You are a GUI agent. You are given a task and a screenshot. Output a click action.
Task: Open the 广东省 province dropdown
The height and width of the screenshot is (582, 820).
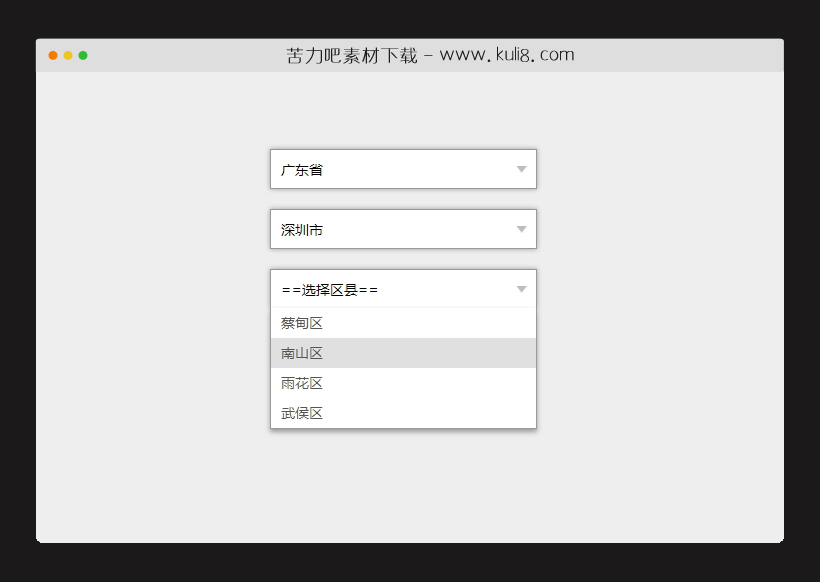pyautogui.click(x=403, y=169)
